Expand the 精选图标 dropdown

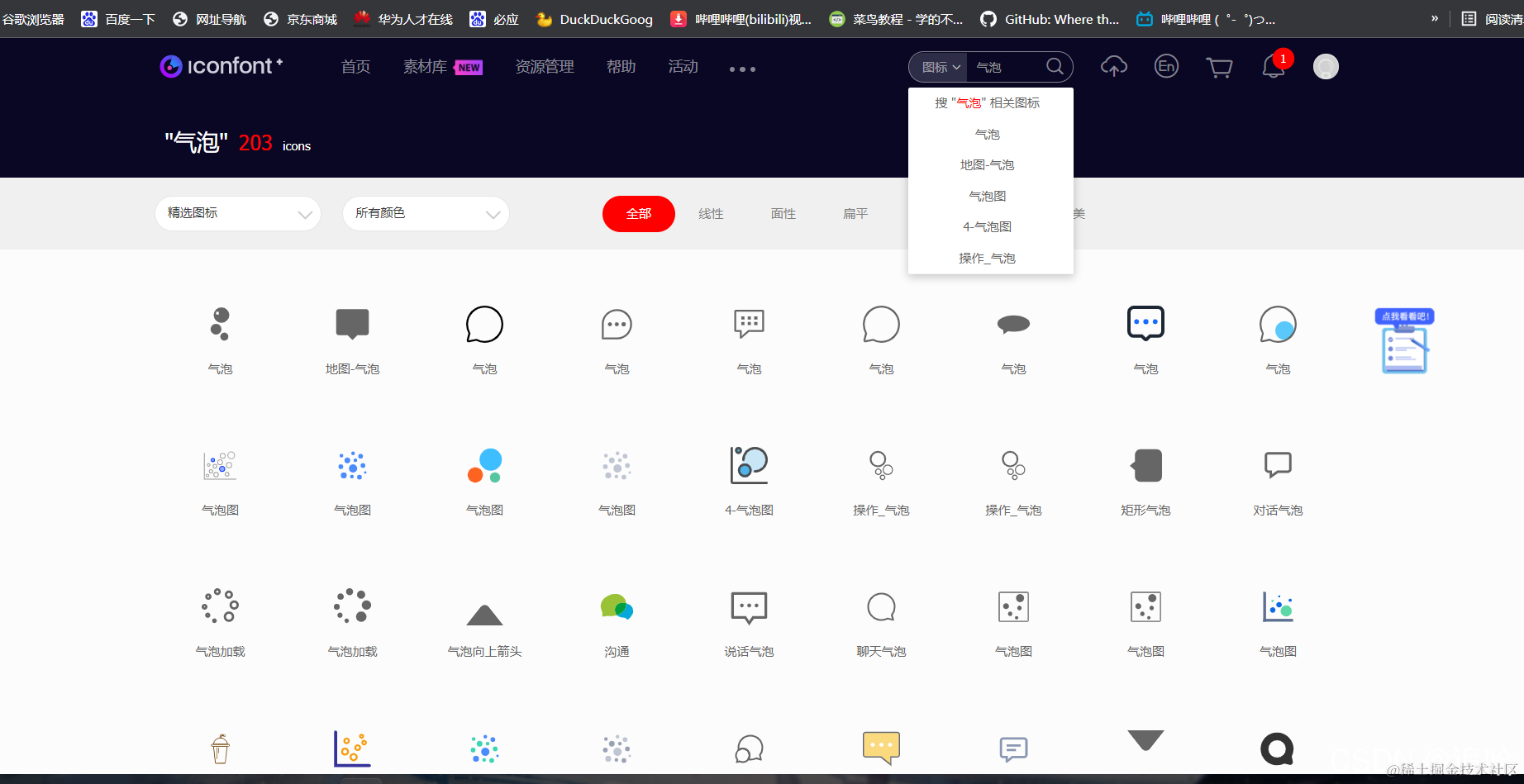coord(237,213)
